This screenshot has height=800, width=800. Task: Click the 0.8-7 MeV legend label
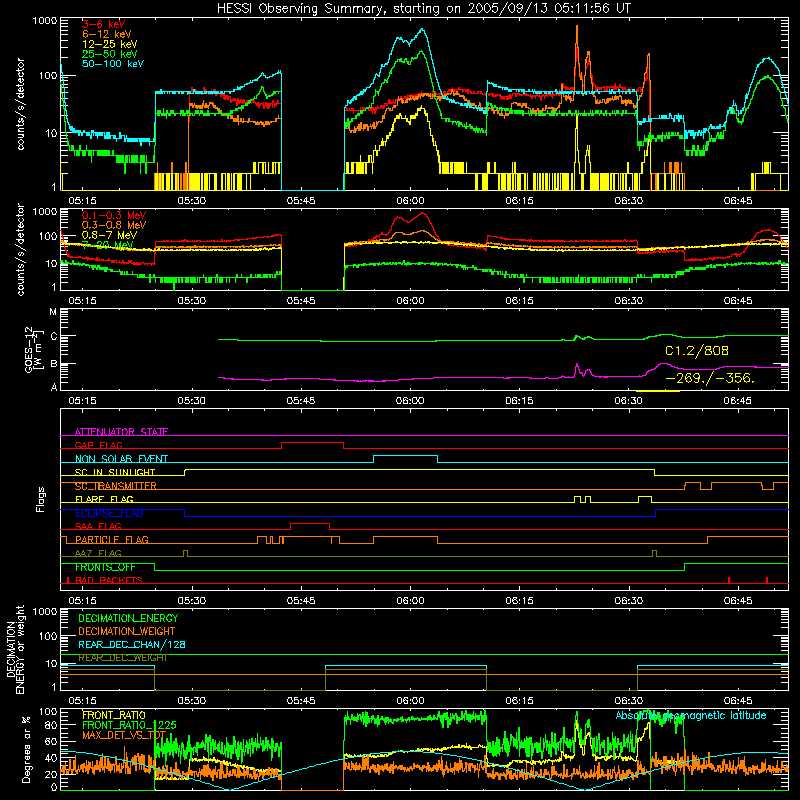pyautogui.click(x=110, y=235)
